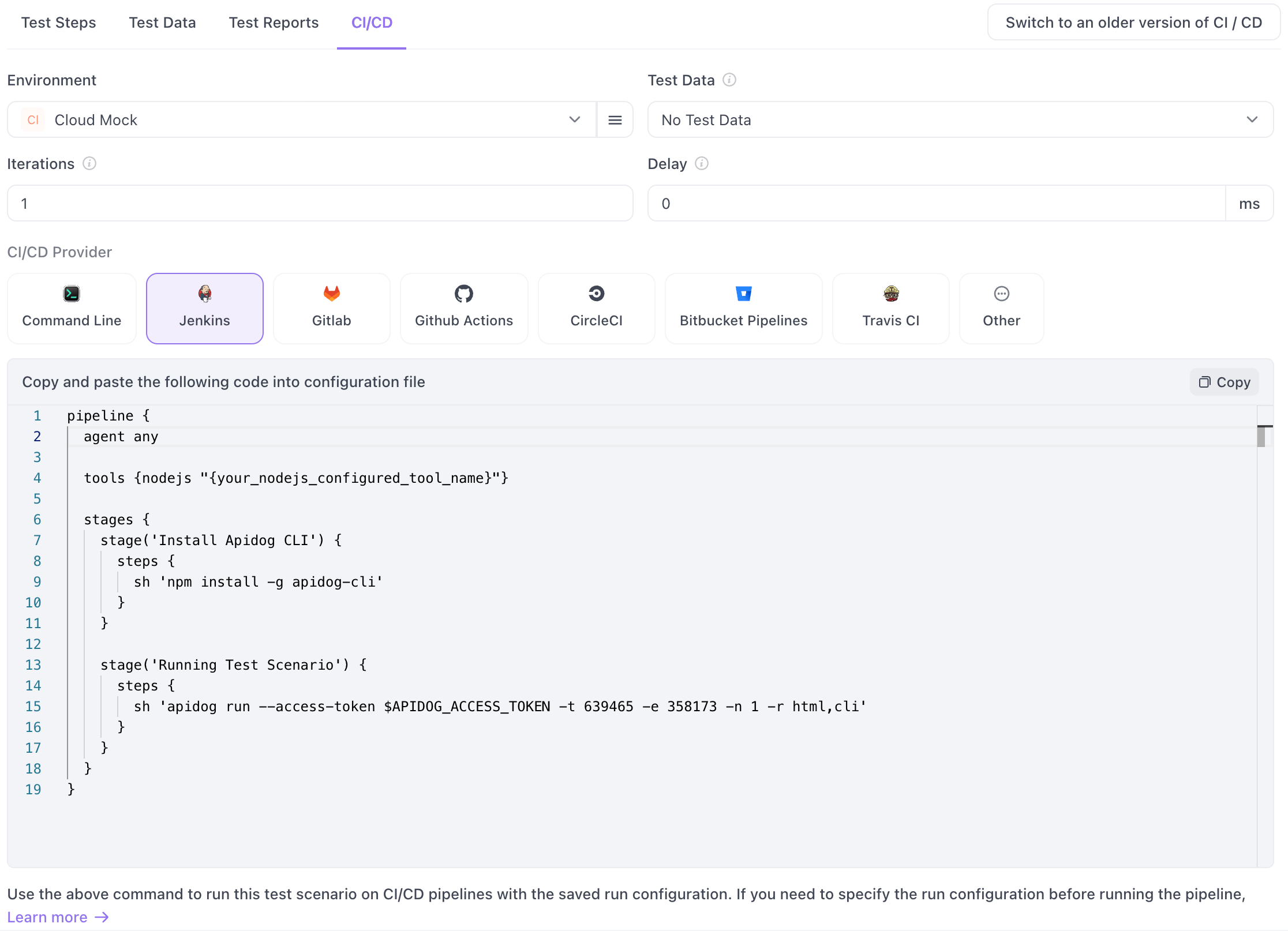Choose the Gitlab fox icon
The height and width of the screenshot is (931, 1288).
click(x=331, y=294)
